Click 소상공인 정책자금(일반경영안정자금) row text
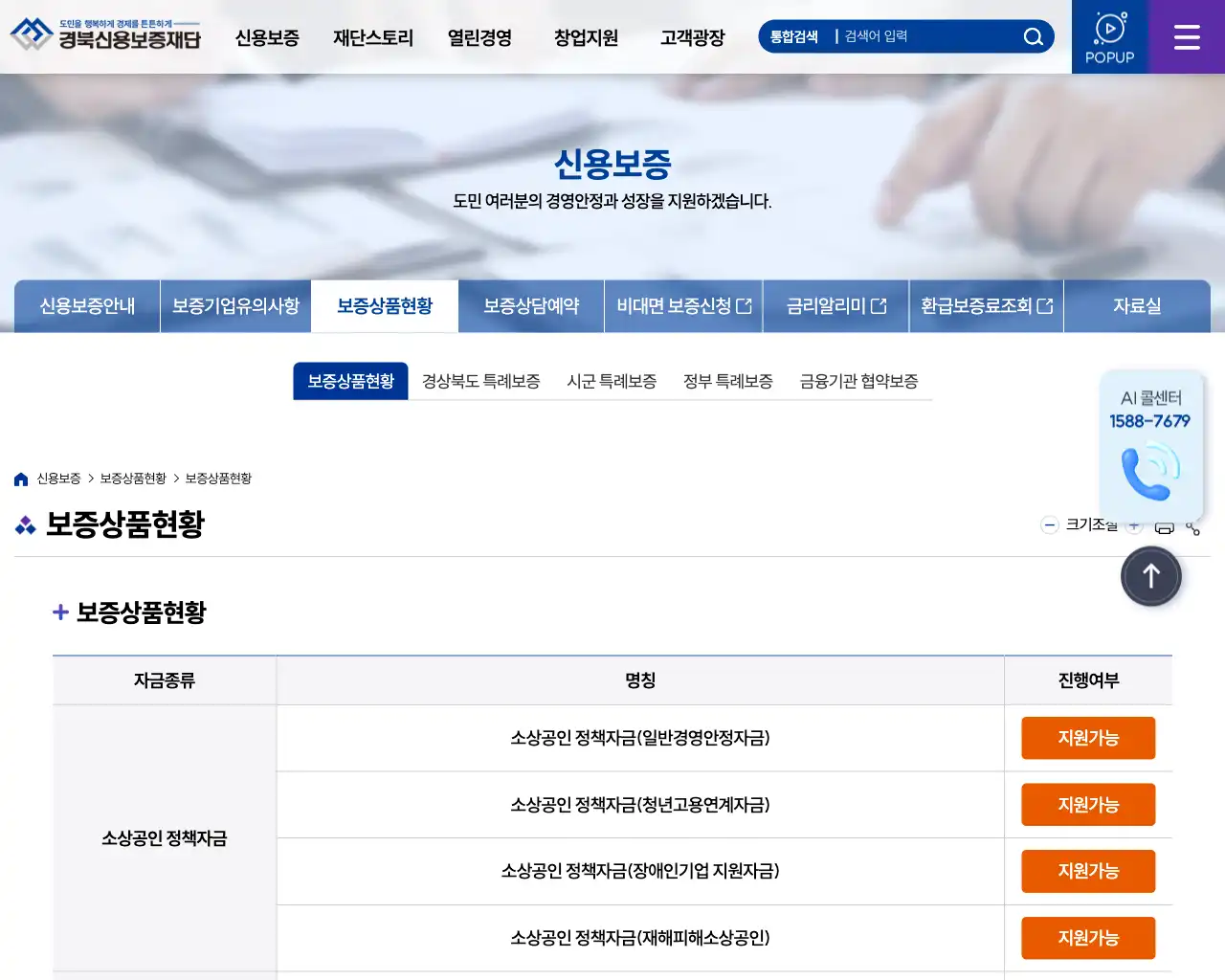This screenshot has height=980, width=1225. click(x=640, y=738)
